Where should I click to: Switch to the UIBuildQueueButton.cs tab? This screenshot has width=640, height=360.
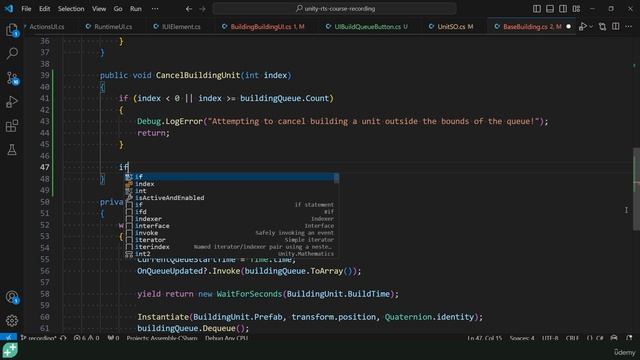tap(371, 27)
